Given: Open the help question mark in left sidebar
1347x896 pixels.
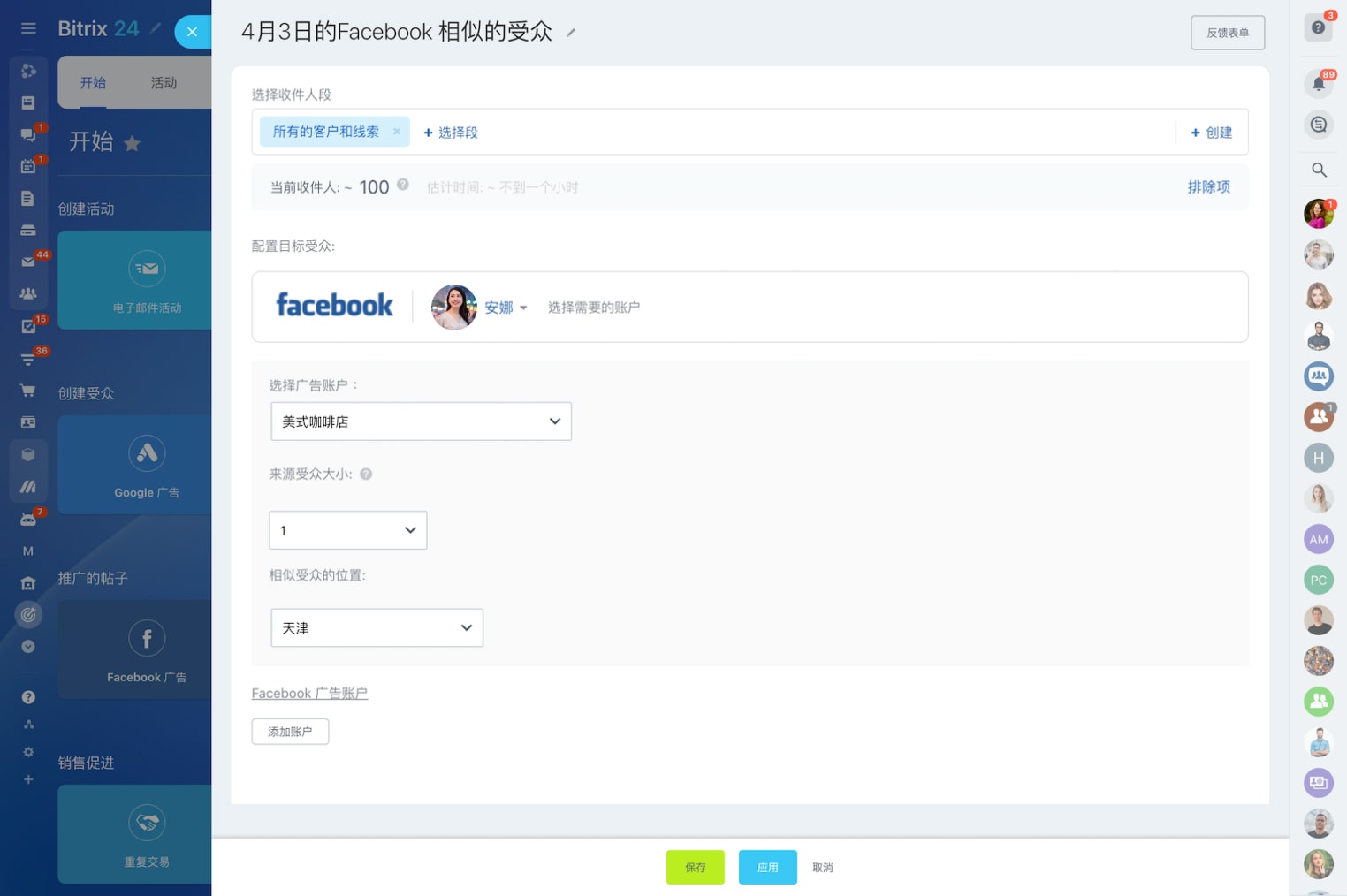Looking at the screenshot, I should pyautogui.click(x=28, y=697).
